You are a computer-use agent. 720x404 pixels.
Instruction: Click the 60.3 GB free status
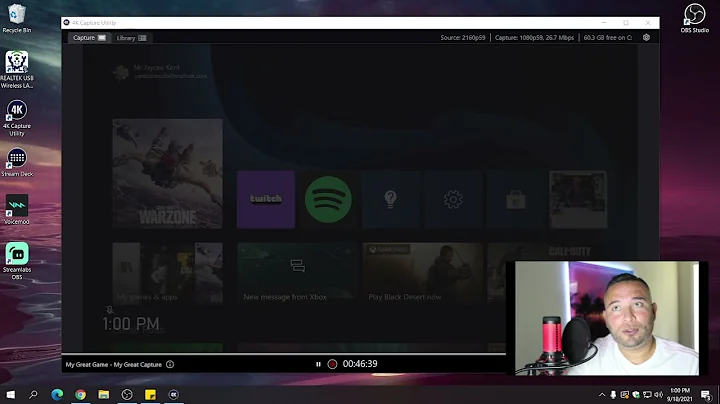pyautogui.click(x=608, y=38)
